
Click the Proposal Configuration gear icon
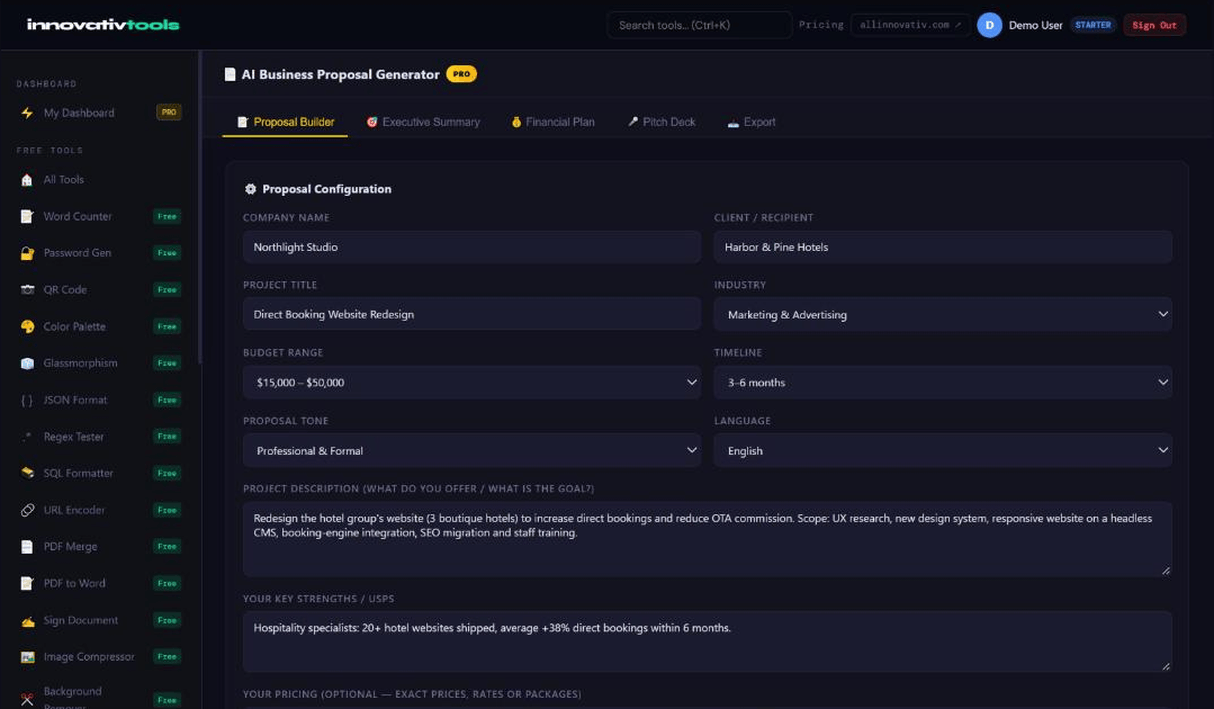[x=251, y=189]
